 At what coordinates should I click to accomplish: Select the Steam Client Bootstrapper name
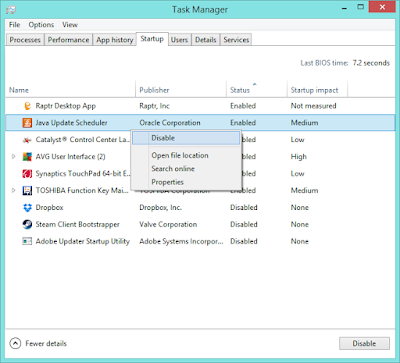coord(77,224)
